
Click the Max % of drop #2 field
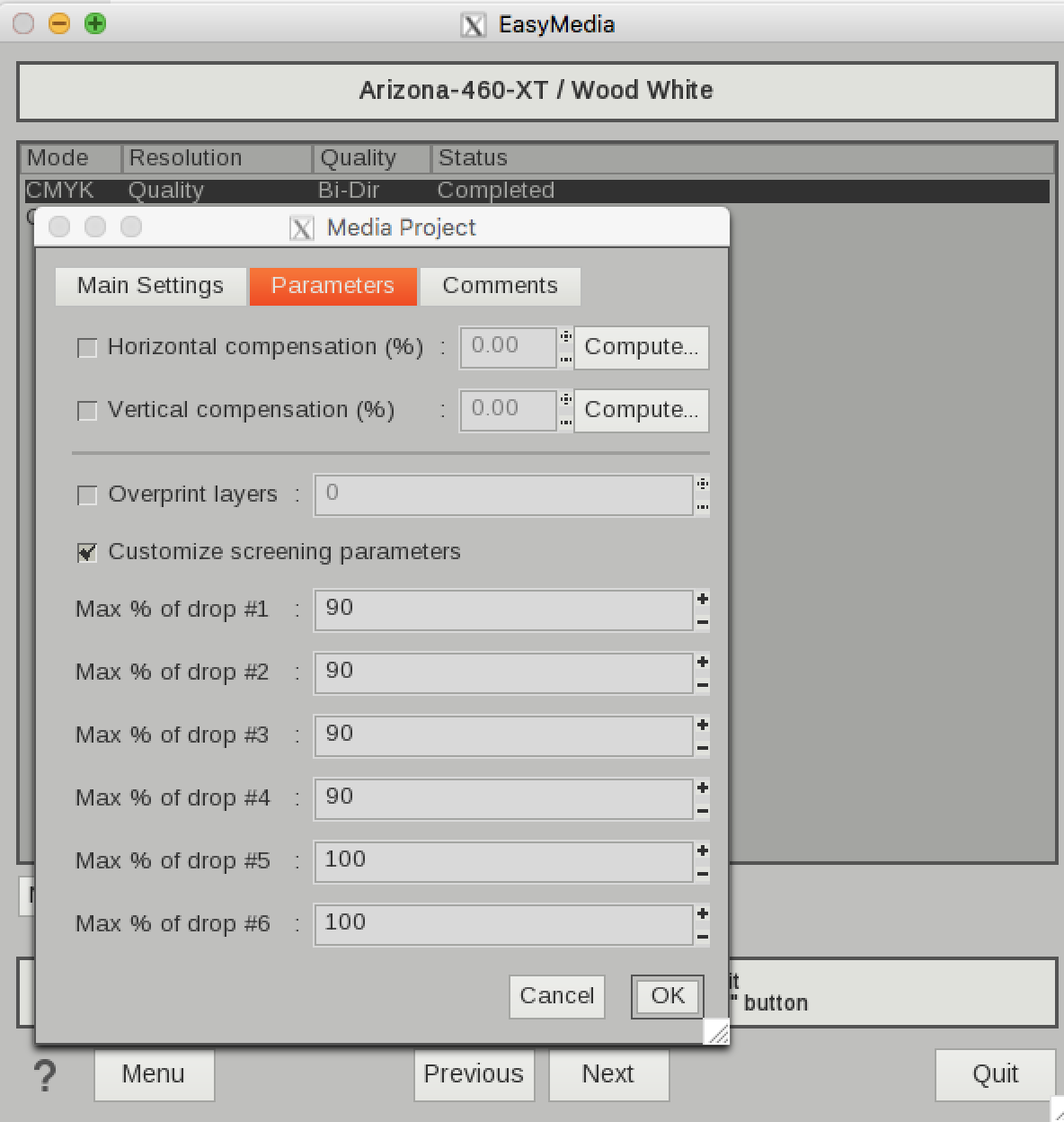tap(503, 672)
